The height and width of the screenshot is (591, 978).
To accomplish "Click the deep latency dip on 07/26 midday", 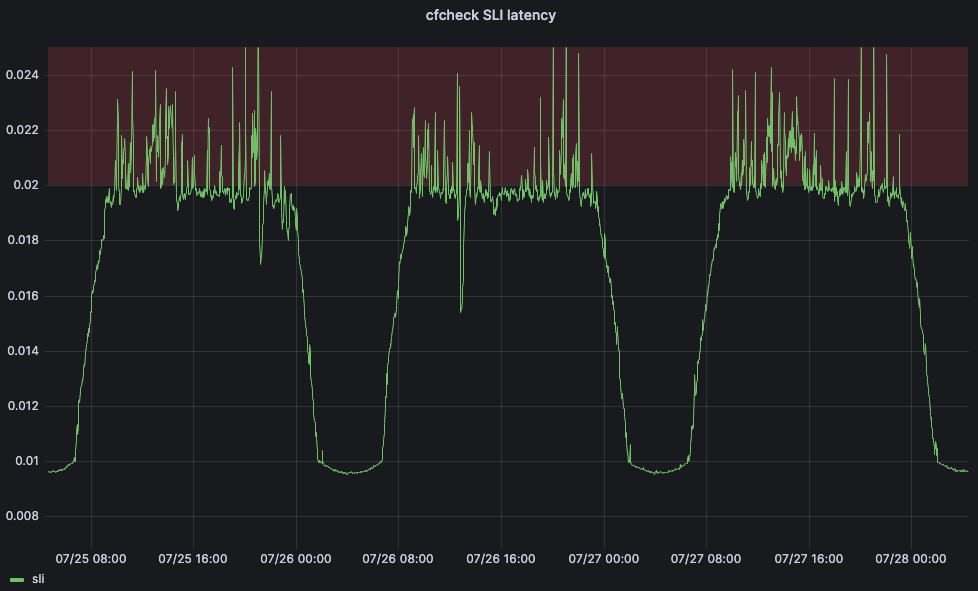I will 461,308.
